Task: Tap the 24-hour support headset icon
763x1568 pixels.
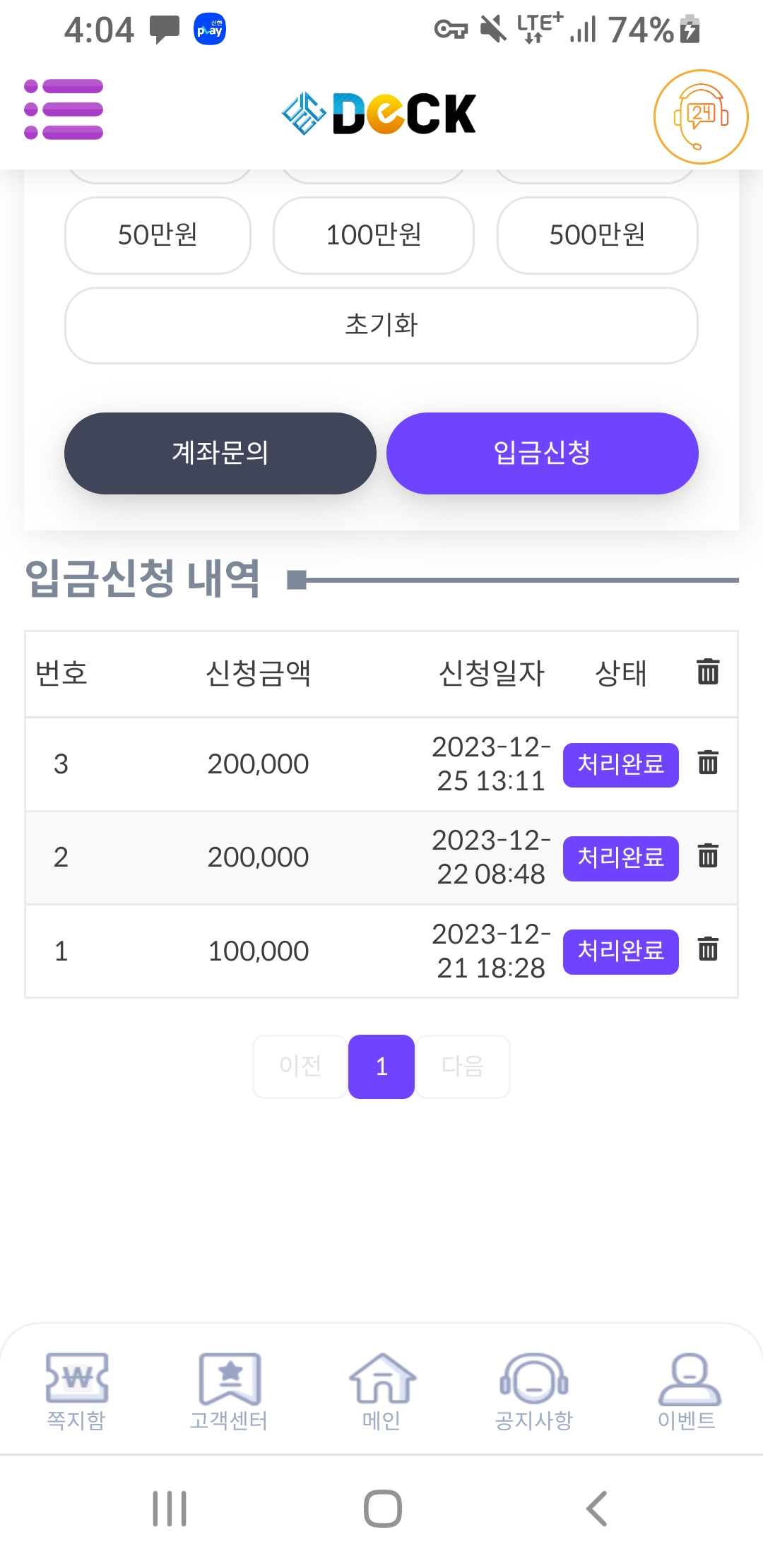Action: 700,117
